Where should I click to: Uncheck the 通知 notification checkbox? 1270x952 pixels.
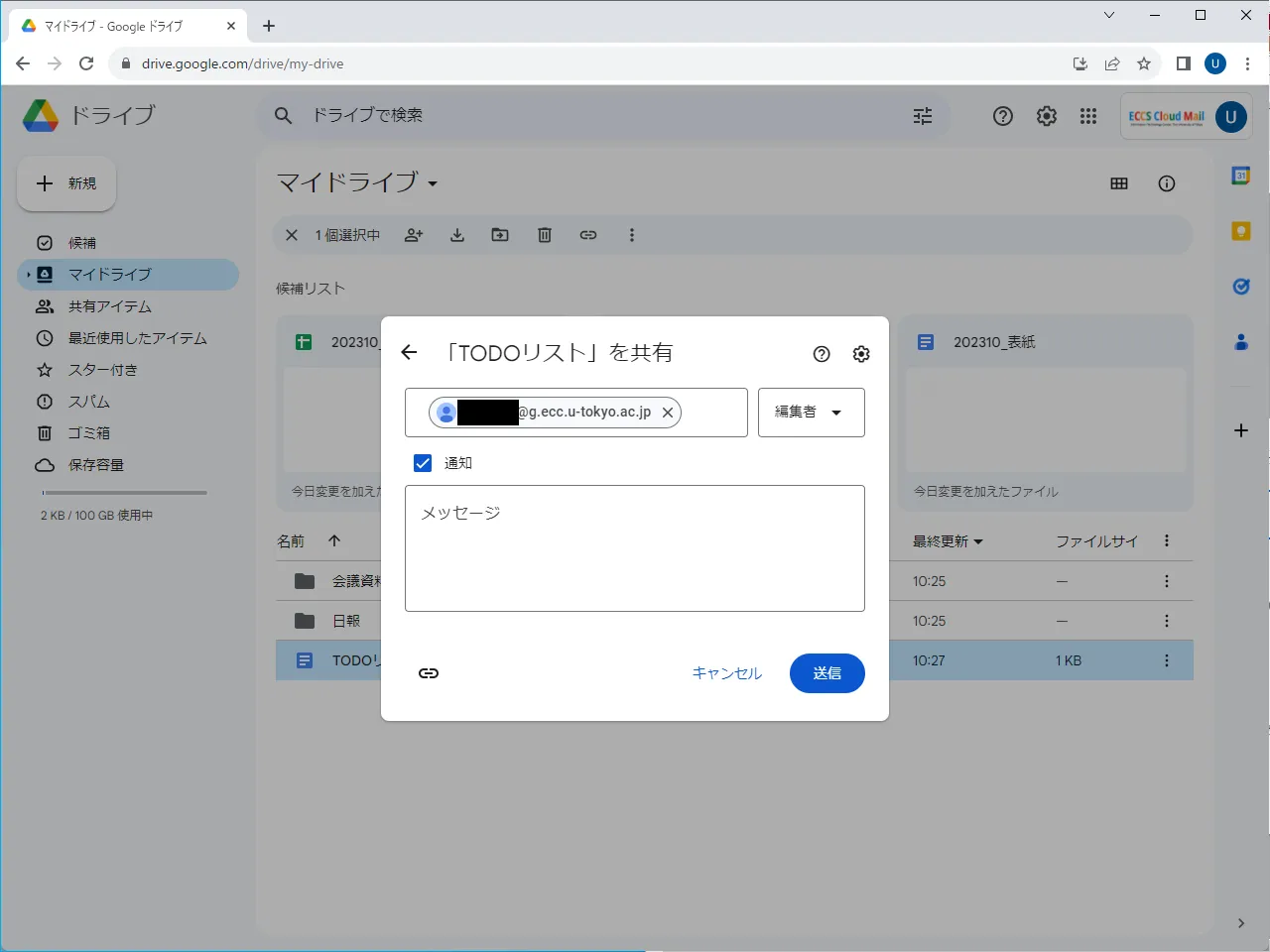[x=423, y=463]
